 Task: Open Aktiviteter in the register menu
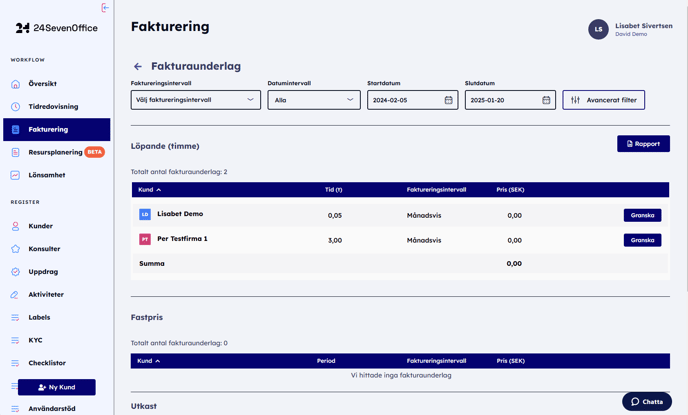[x=46, y=295]
